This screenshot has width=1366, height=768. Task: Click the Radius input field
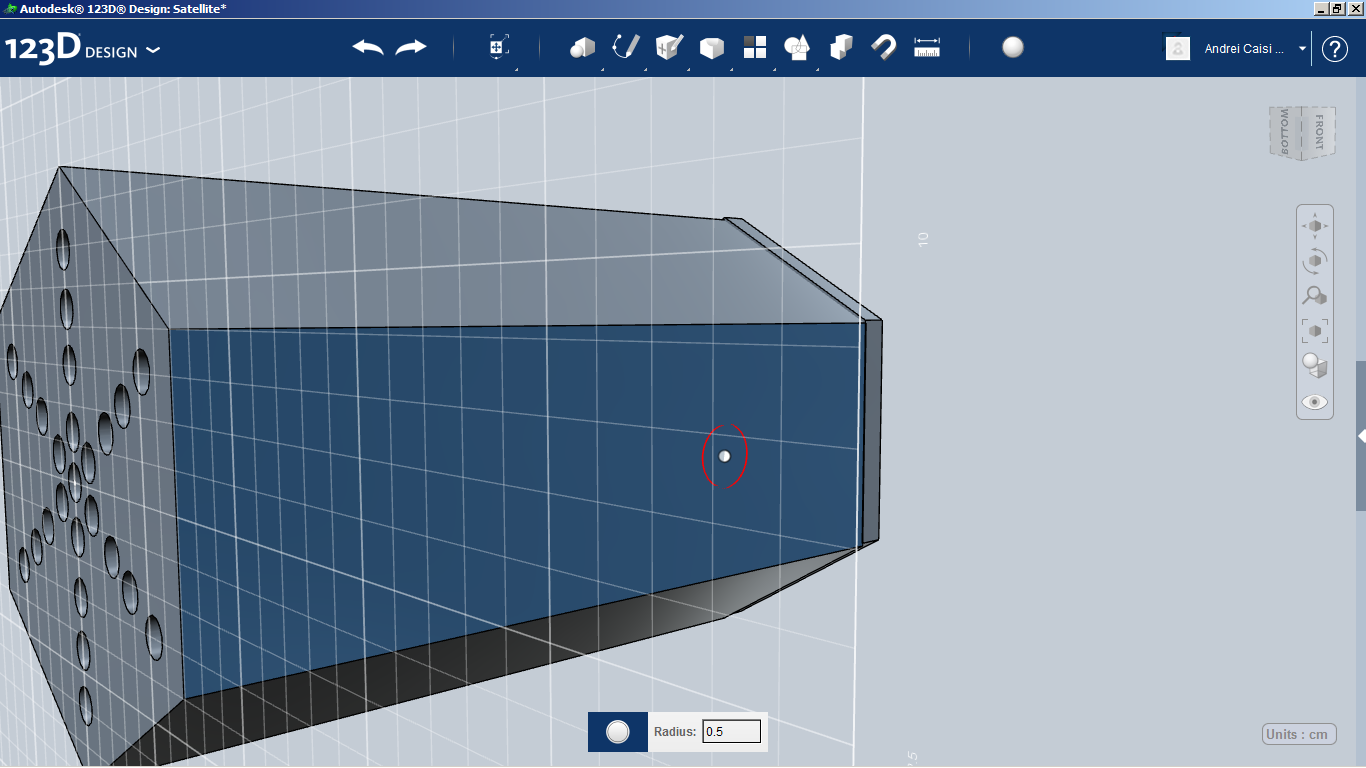pyautogui.click(x=732, y=732)
